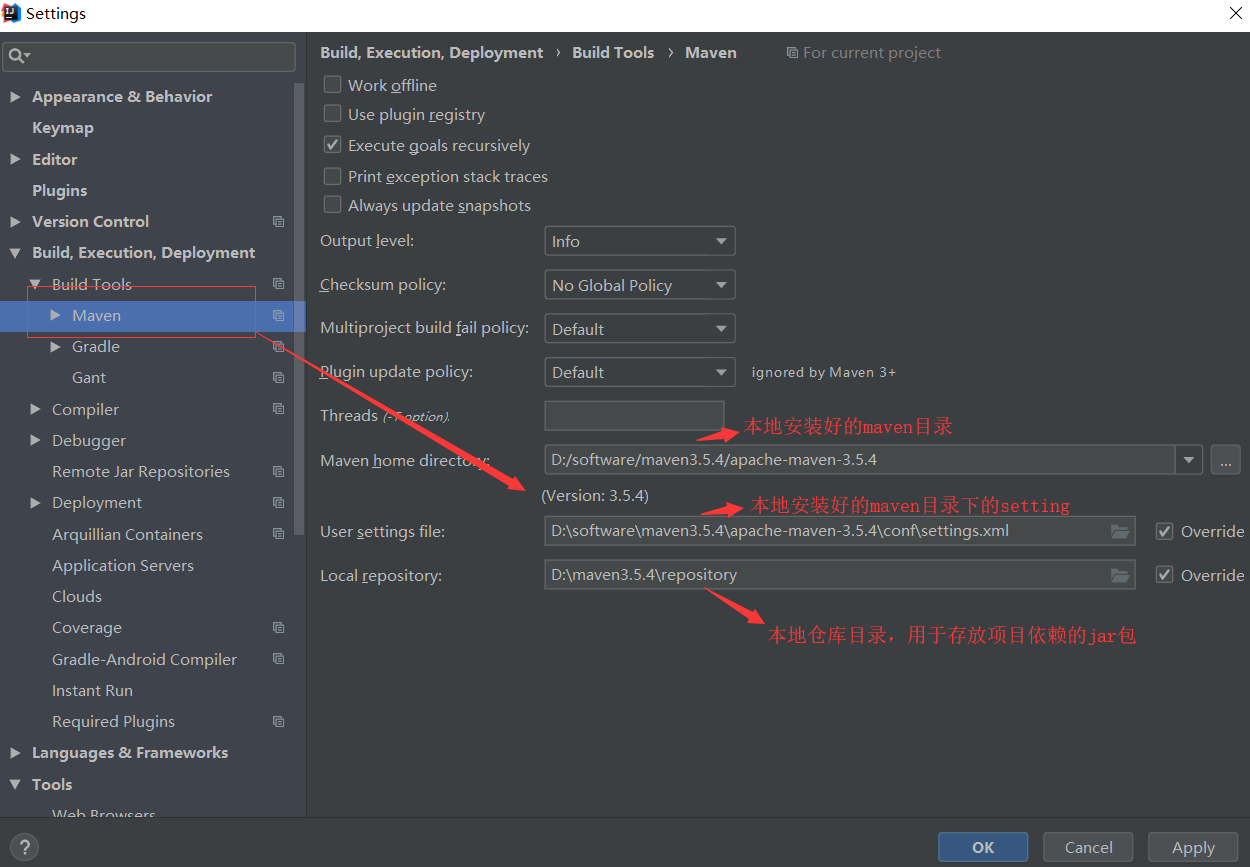Viewport: 1250px width, 867px height.
Task: Click project-level icon beside Compiler
Action: [279, 409]
